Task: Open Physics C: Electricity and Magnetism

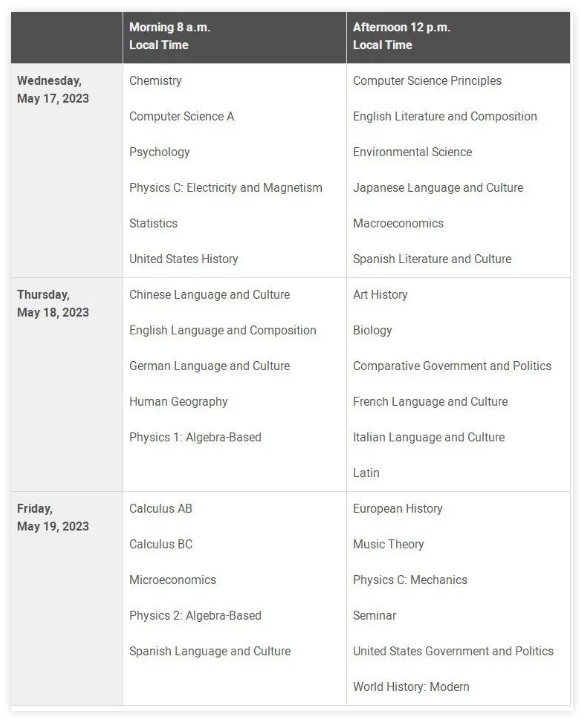Action: (225, 188)
